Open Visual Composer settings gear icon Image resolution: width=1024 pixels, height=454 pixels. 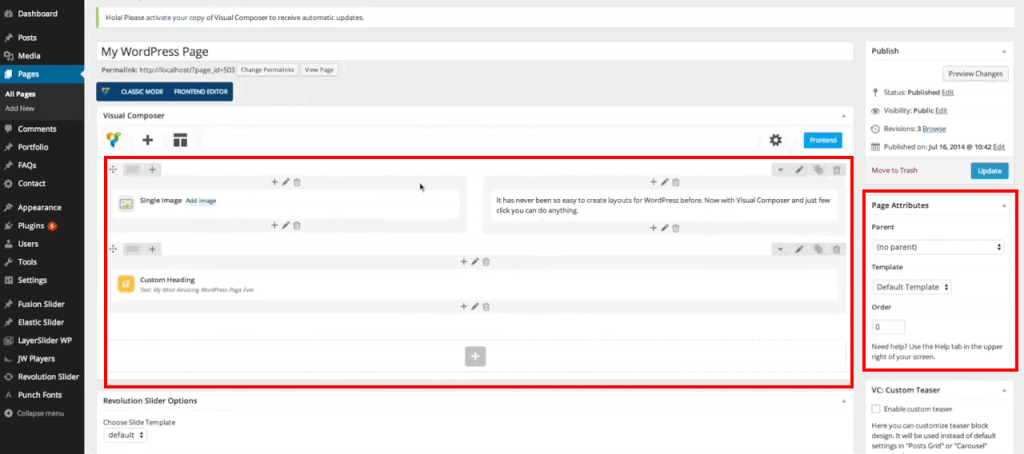click(775, 140)
